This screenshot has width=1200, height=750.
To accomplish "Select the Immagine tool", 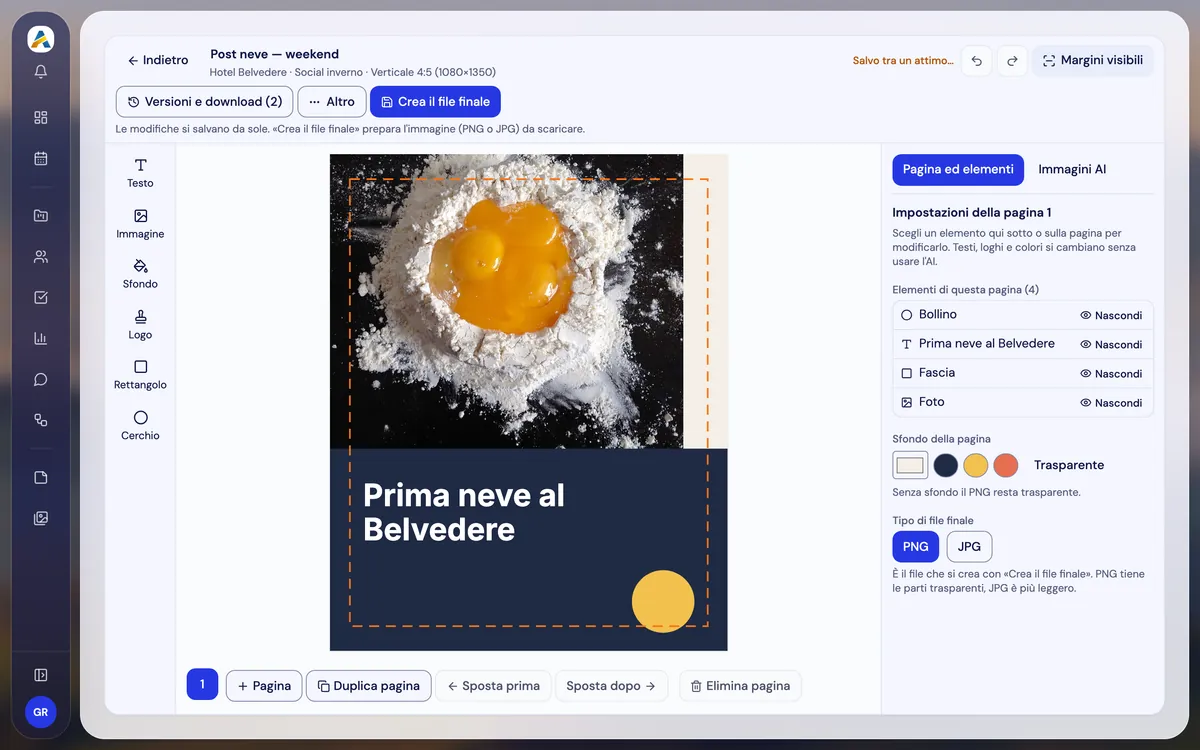I will tap(140, 224).
